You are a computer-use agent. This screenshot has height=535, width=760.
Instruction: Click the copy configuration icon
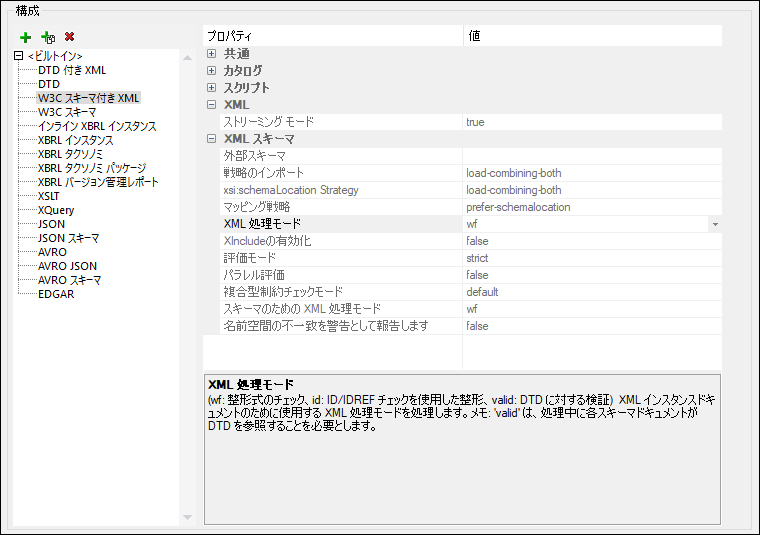47,37
